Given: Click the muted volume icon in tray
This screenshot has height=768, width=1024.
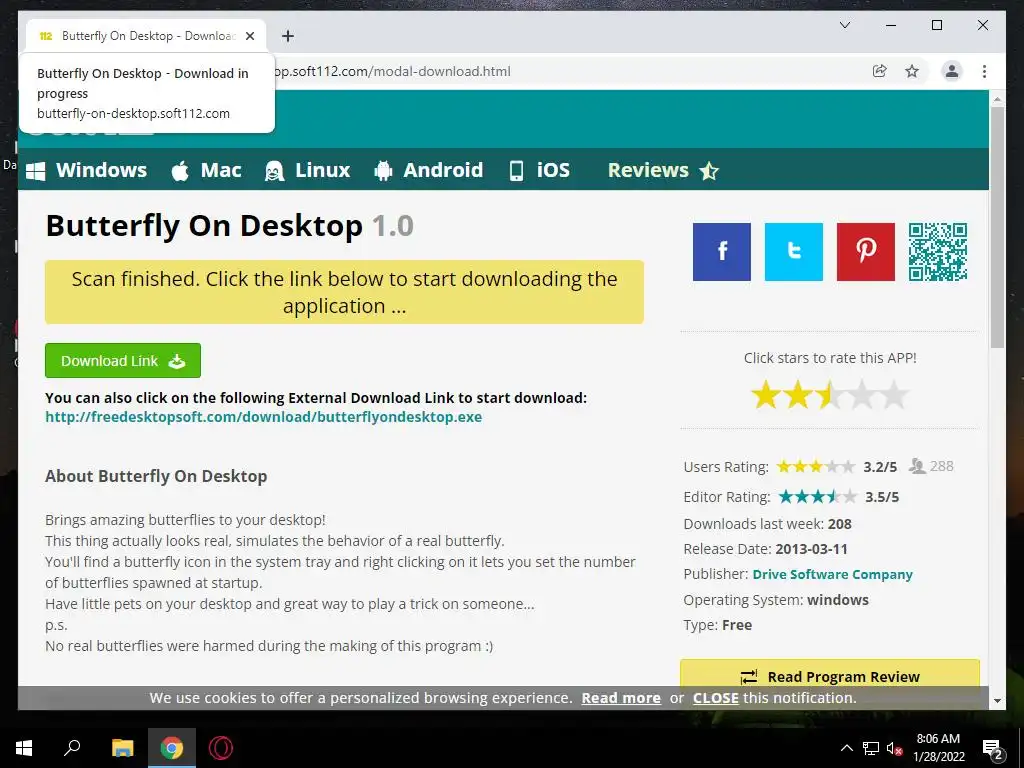Looking at the screenshot, I should click(x=894, y=748).
